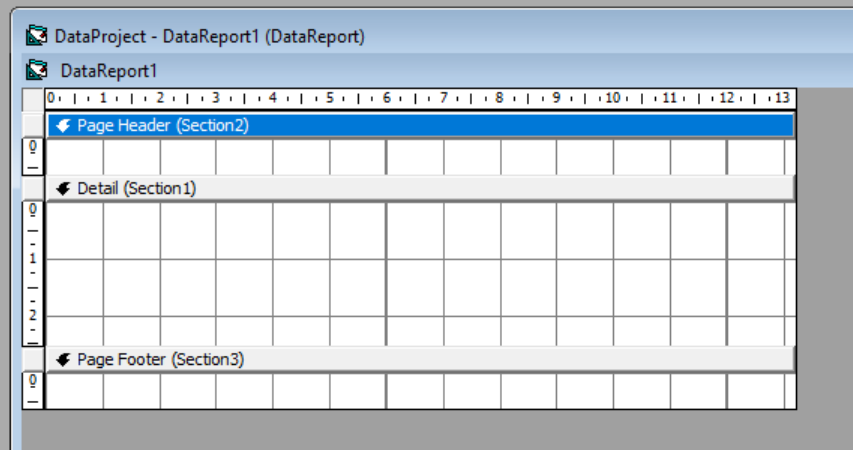Viewport: 853px width, 450px height.
Task: Select the Page Header (Section2) bar
Action: pyautogui.click(x=421, y=126)
